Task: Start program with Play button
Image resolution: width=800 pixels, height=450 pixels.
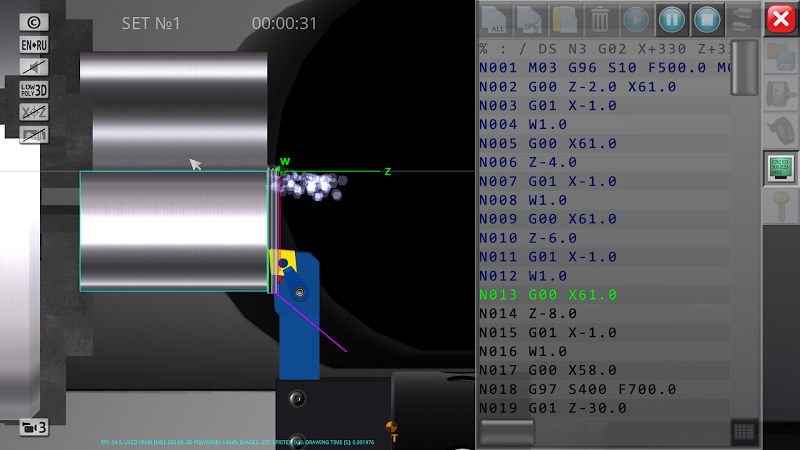Action: (x=636, y=20)
